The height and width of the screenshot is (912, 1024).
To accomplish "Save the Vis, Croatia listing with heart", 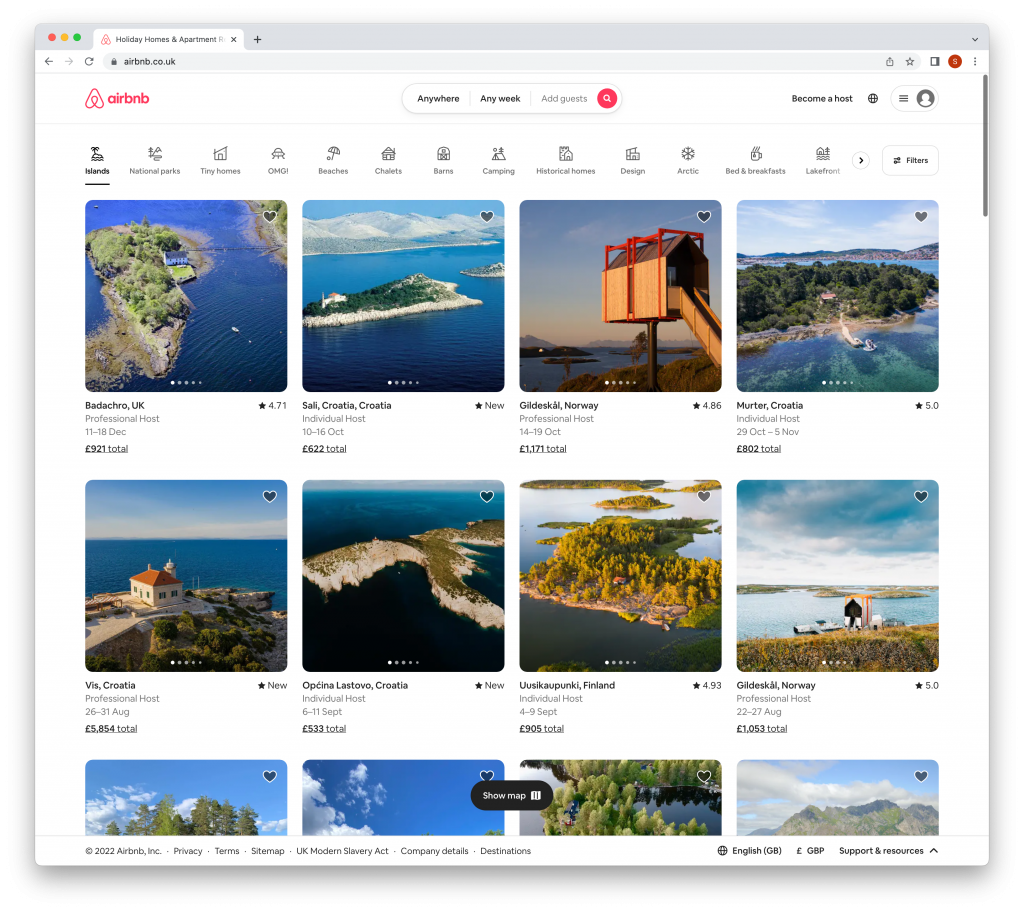I will (x=270, y=497).
